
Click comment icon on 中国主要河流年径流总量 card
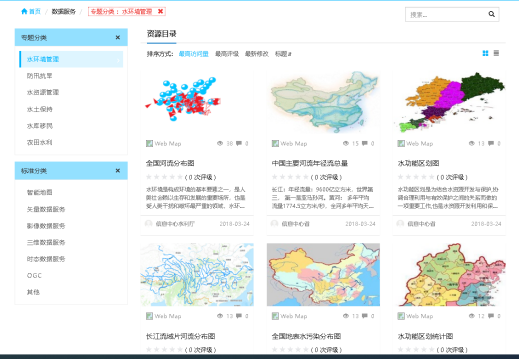(x=365, y=143)
